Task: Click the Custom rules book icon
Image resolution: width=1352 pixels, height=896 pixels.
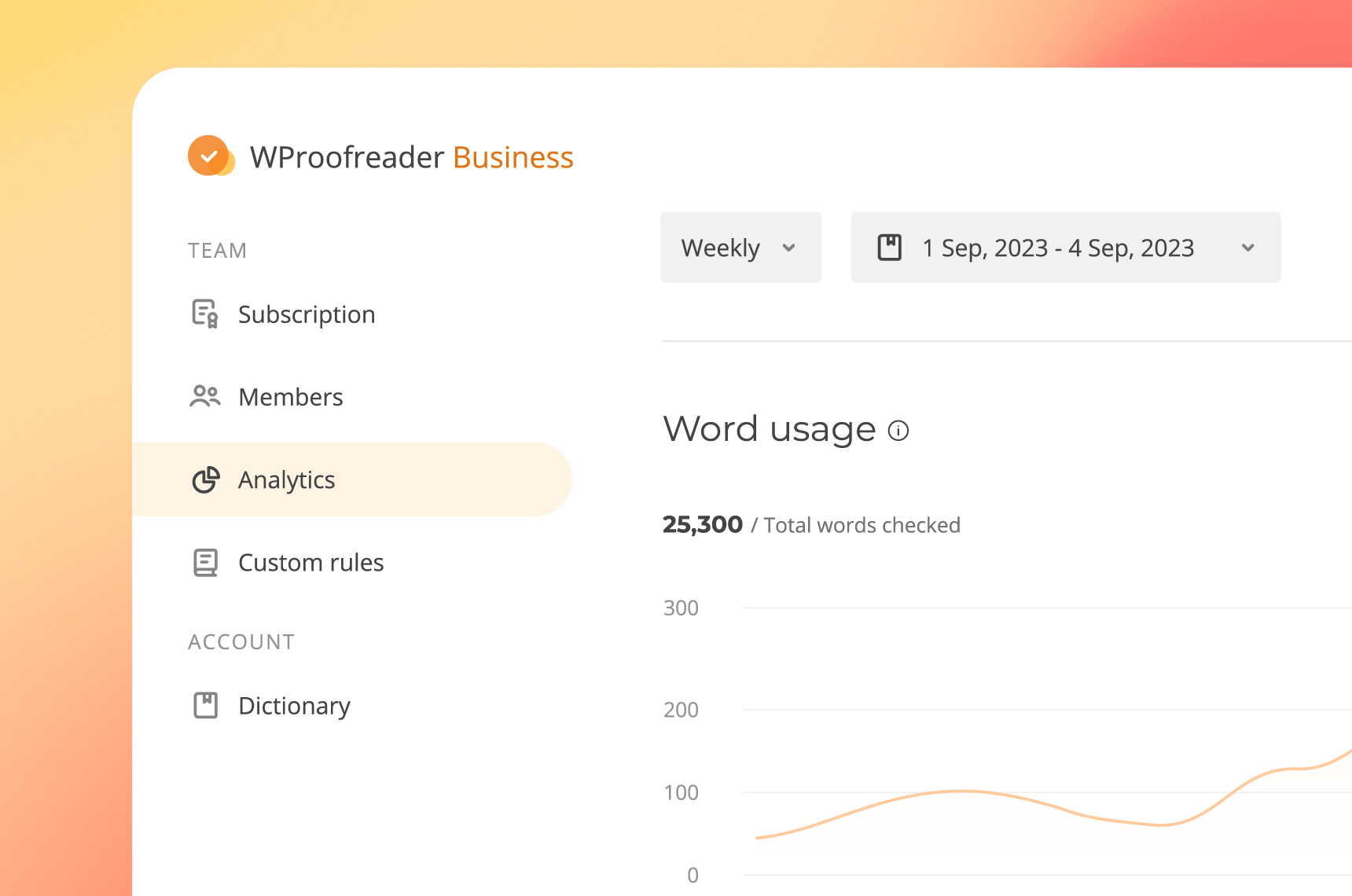Action: pyautogui.click(x=205, y=563)
